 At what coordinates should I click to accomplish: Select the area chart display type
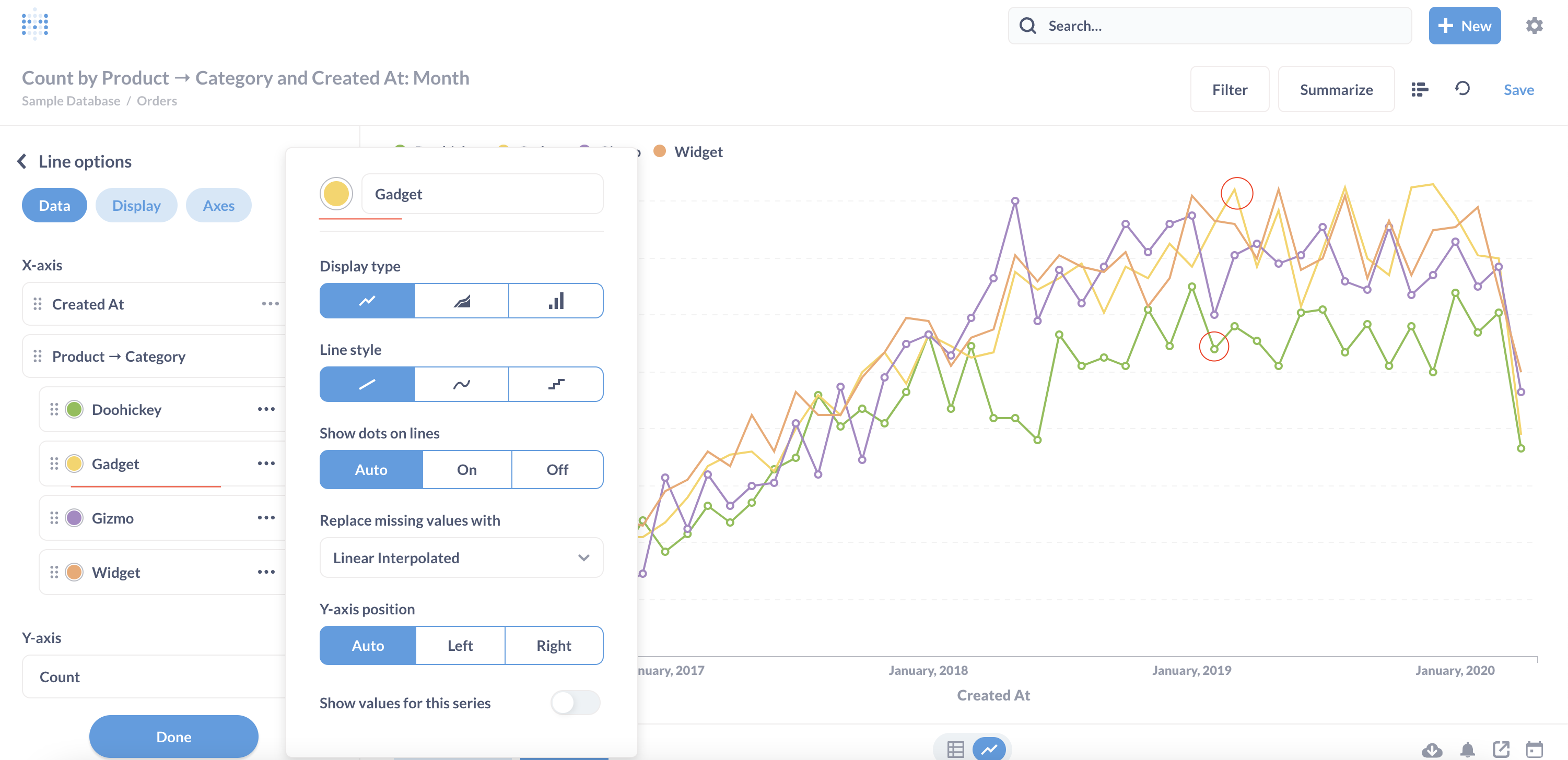pos(461,300)
